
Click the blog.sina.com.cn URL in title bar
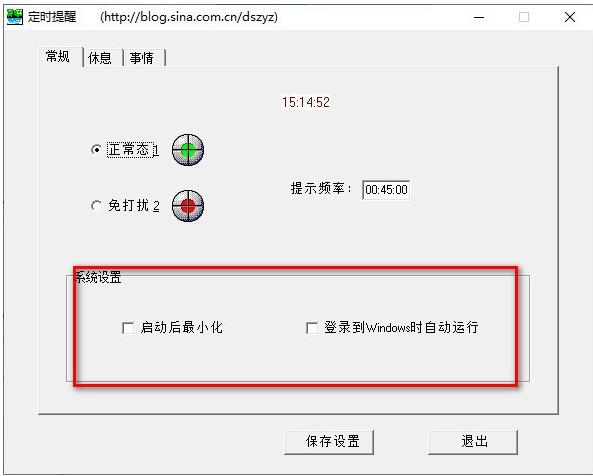click(x=189, y=17)
